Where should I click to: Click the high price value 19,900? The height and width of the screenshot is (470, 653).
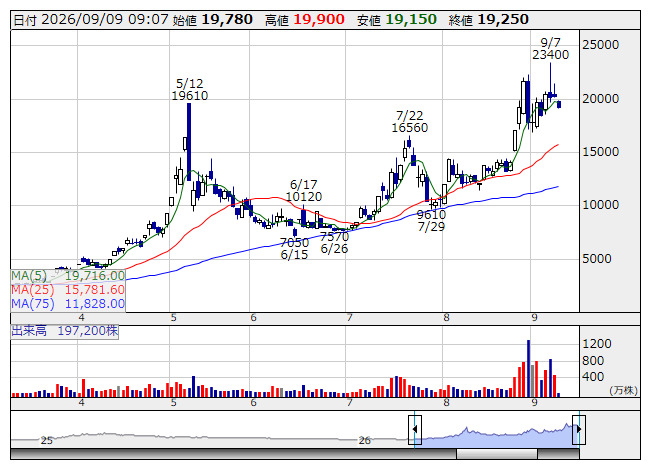(x=319, y=20)
